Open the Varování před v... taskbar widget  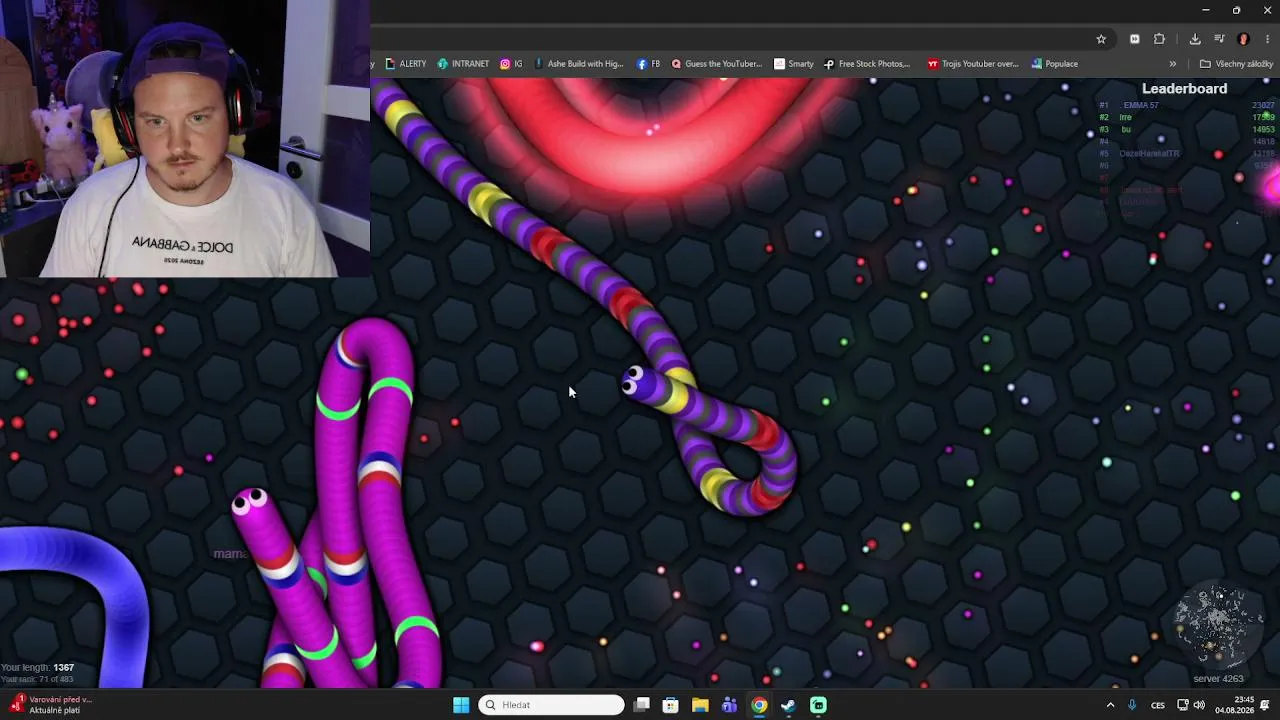50,705
